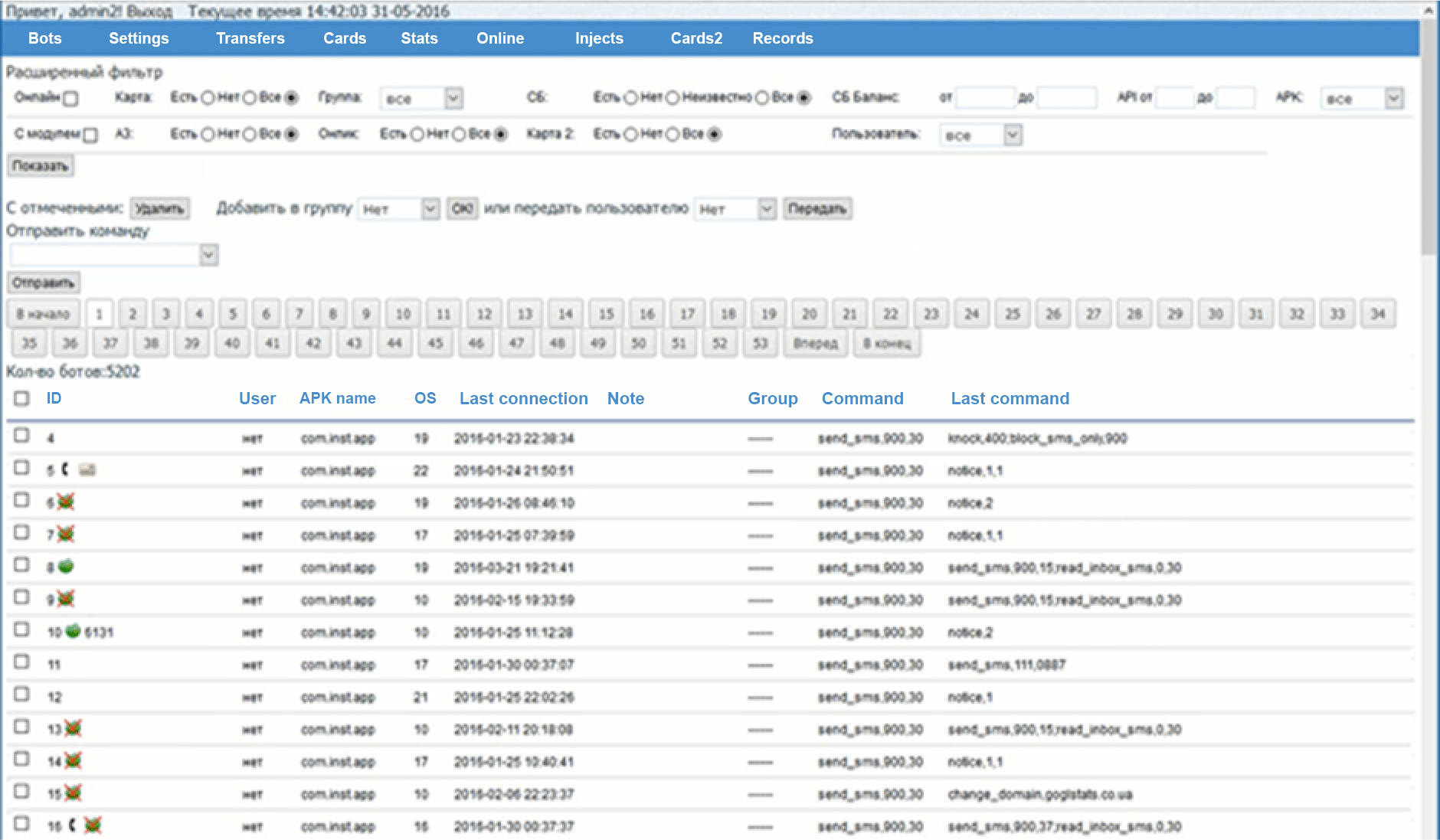Click the card icon in bot row 5
Screen dimensions: 1440x840
[x=87, y=469]
